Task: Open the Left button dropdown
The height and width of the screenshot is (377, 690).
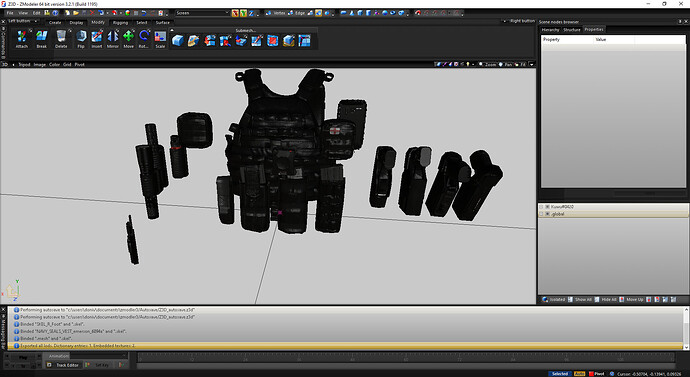Action: [23, 21]
